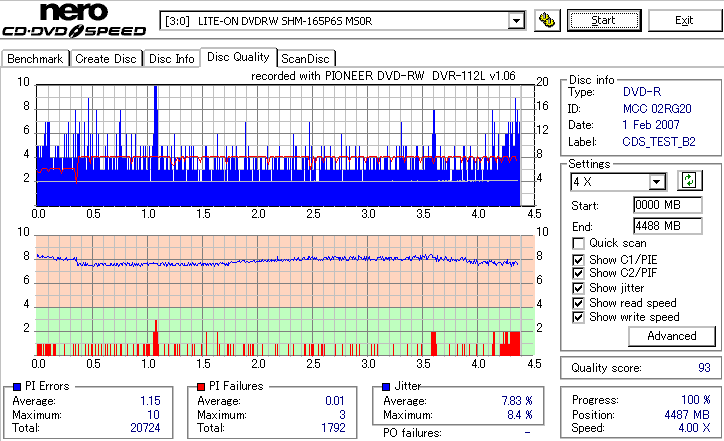Click the disc type DVD-R
Viewport: 724px width, 441px height.
[x=642, y=92]
